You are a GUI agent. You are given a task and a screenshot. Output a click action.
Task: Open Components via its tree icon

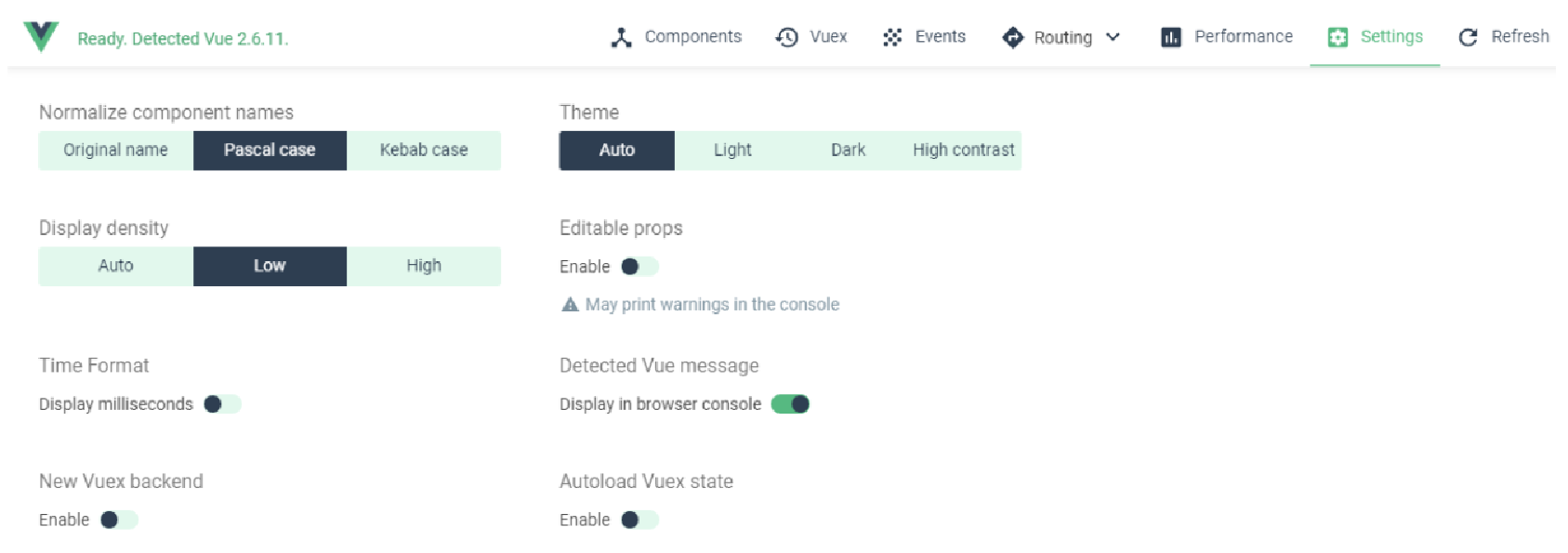621,37
